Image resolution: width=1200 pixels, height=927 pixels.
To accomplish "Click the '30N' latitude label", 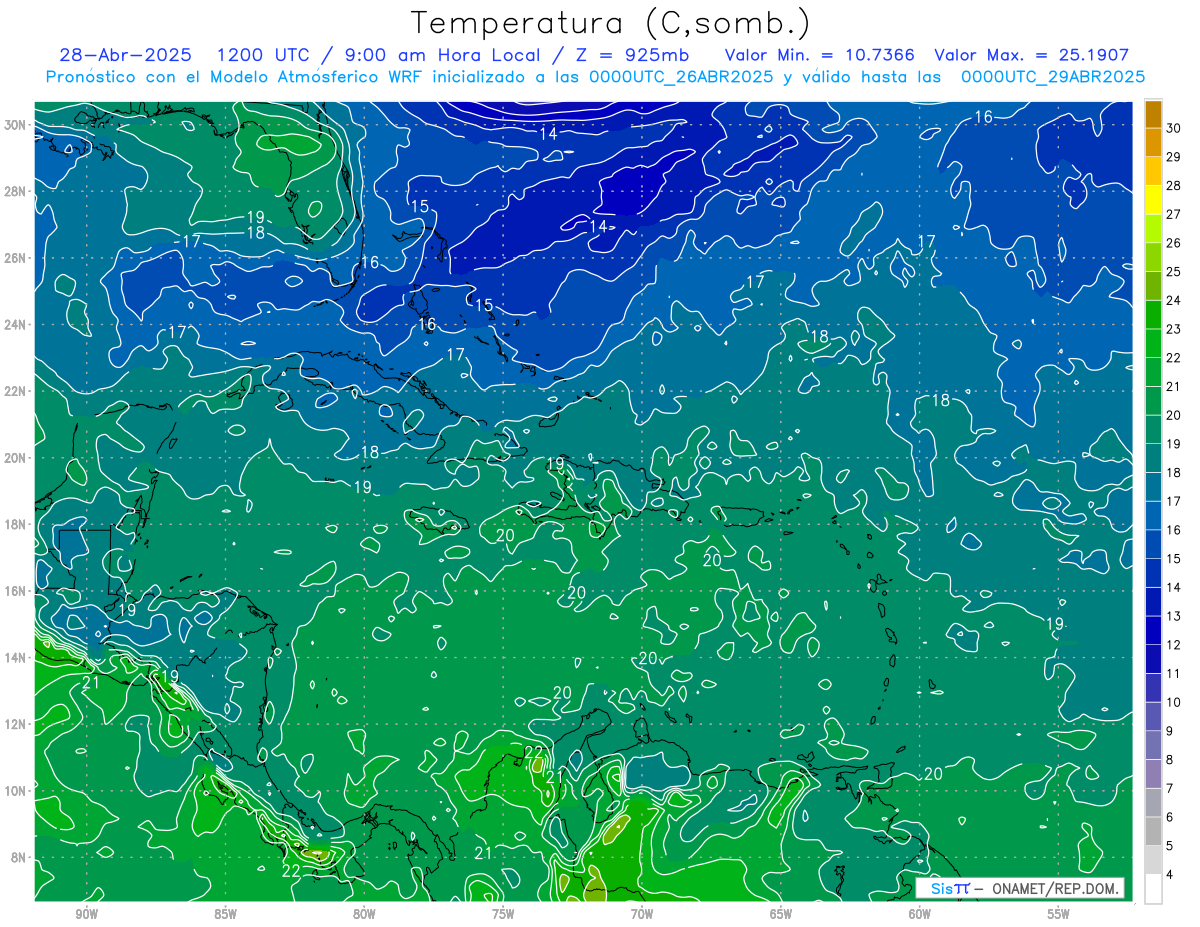I will coord(15,125).
